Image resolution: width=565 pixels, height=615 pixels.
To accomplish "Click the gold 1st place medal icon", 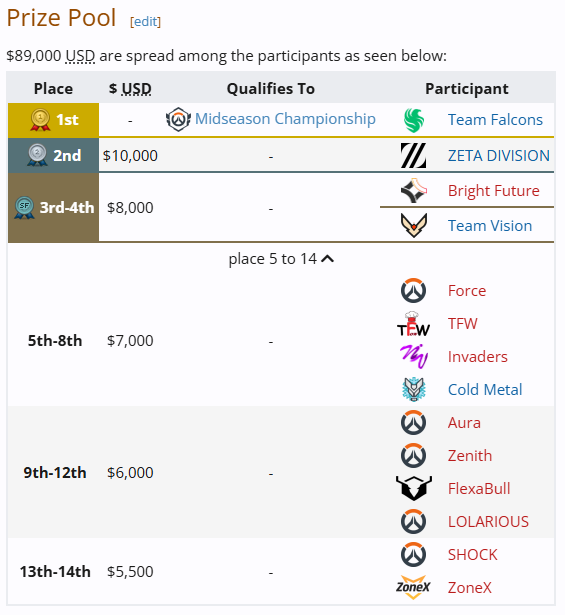I will pos(40,119).
